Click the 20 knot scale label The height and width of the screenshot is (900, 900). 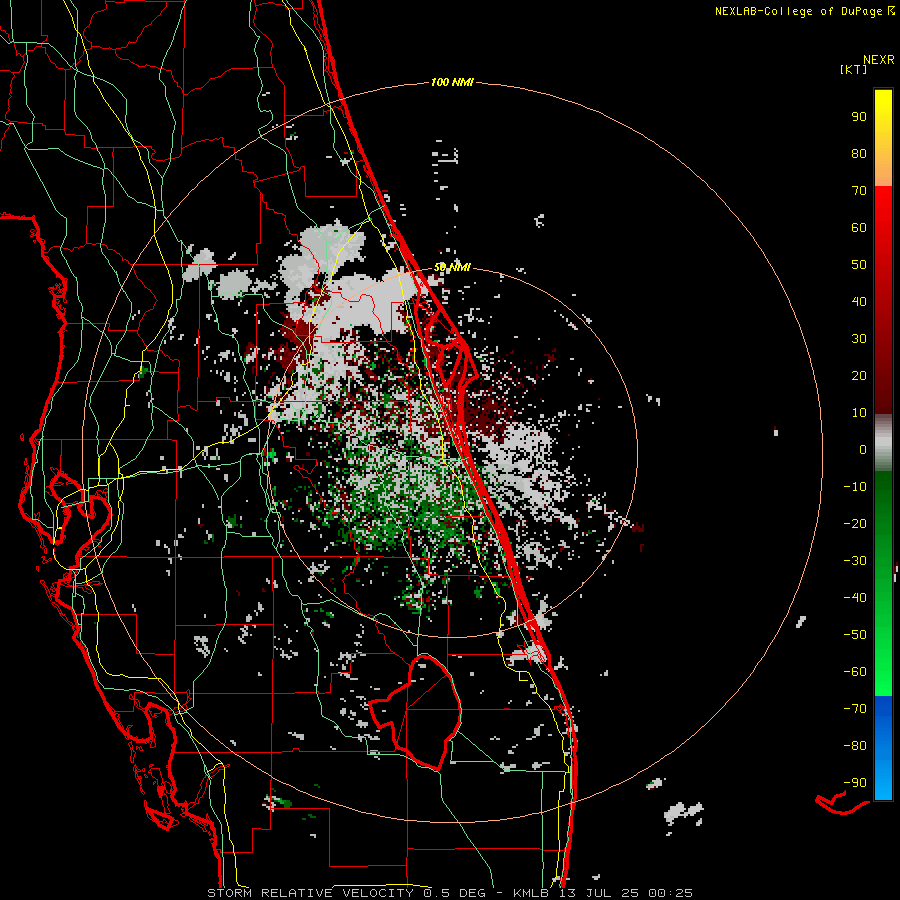859,375
